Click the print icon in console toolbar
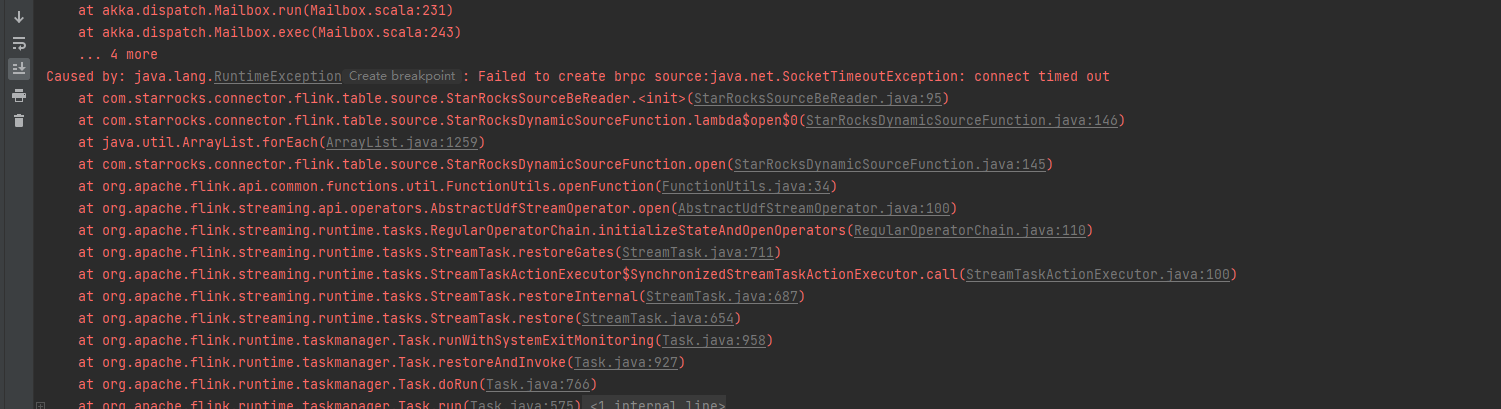1501x409 pixels. pos(18,95)
